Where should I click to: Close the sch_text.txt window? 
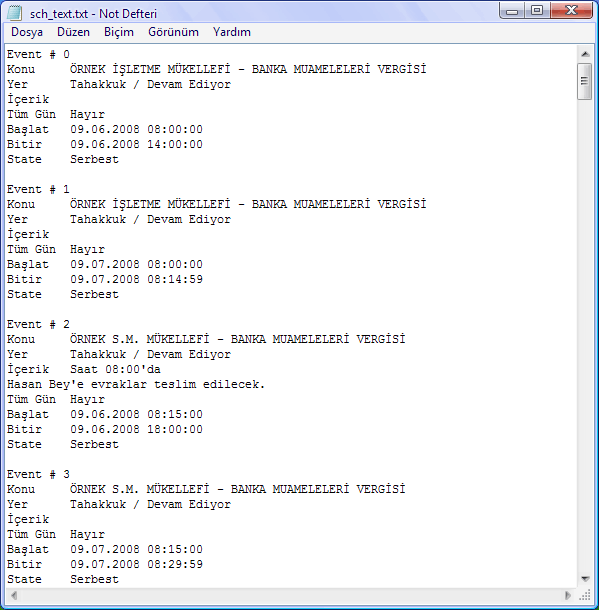[x=571, y=10]
